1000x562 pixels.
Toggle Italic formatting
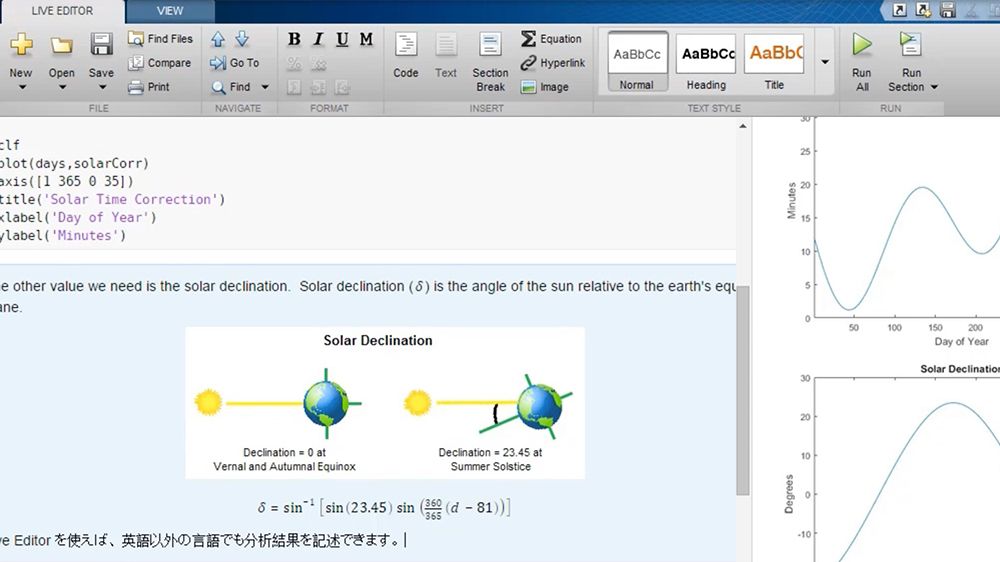click(318, 39)
